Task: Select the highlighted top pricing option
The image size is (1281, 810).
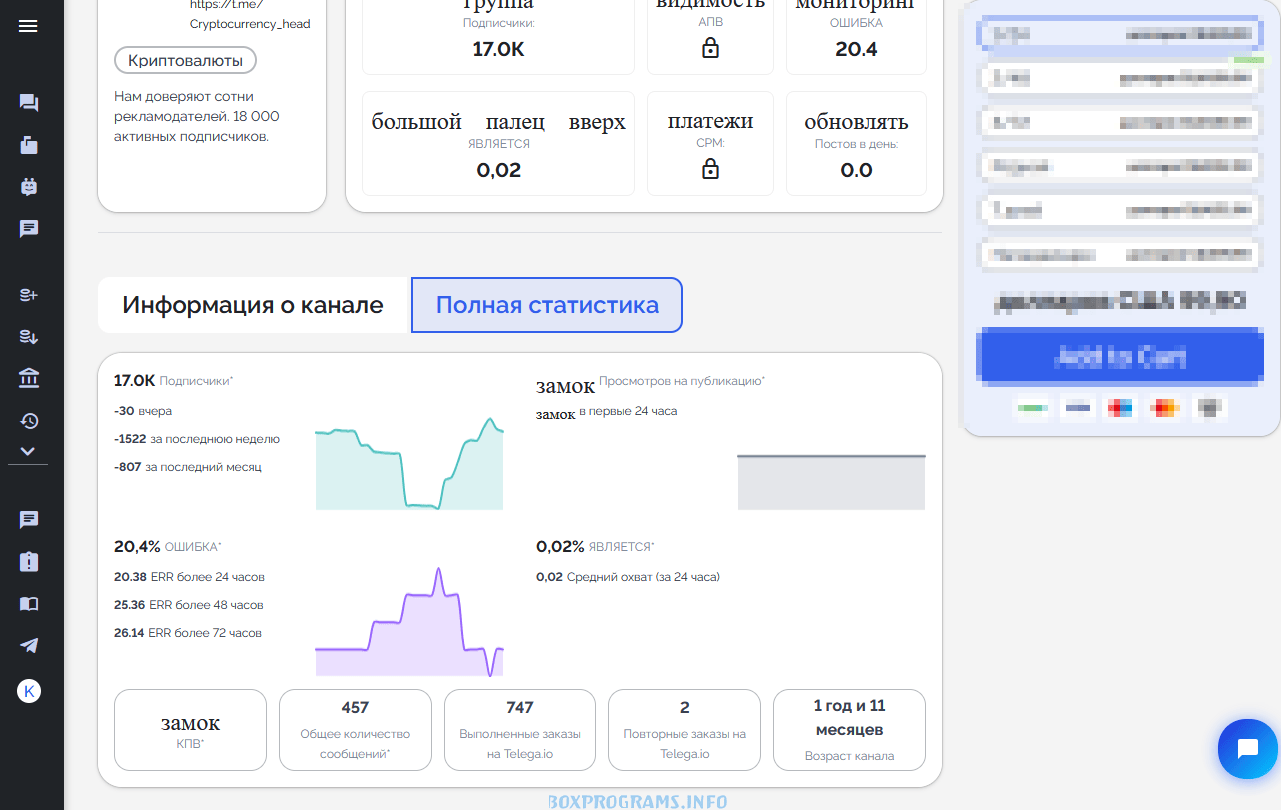Action: click(1119, 33)
